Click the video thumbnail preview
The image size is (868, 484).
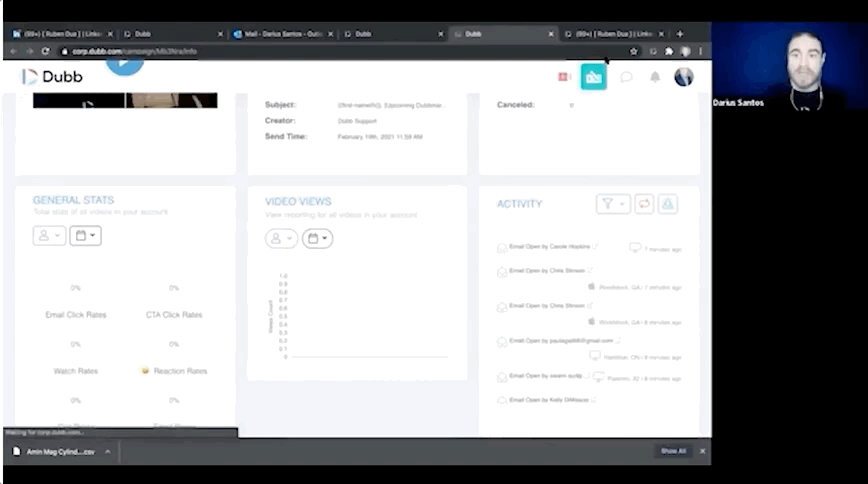[125, 100]
